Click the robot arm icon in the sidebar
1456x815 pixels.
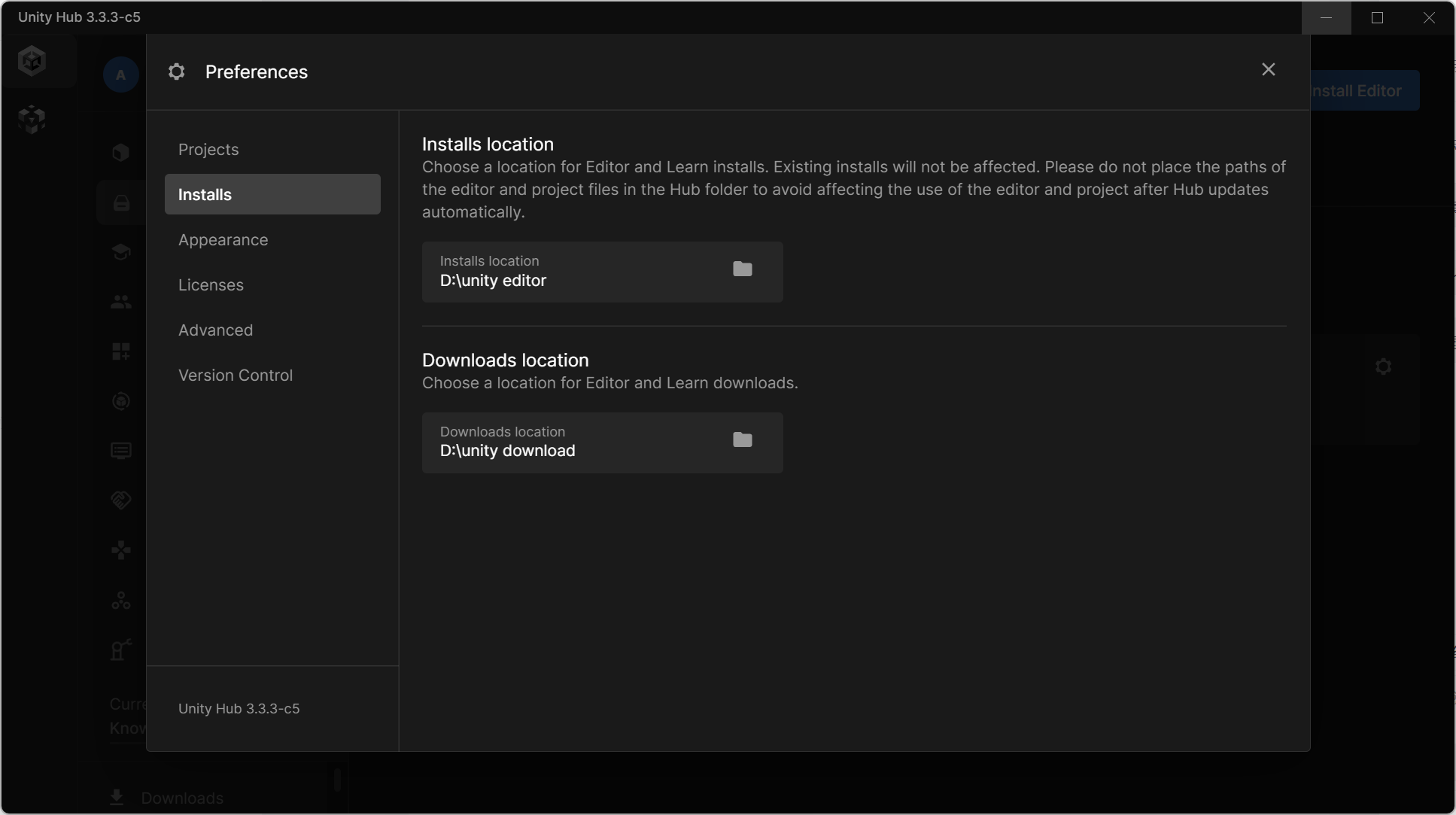point(121,649)
